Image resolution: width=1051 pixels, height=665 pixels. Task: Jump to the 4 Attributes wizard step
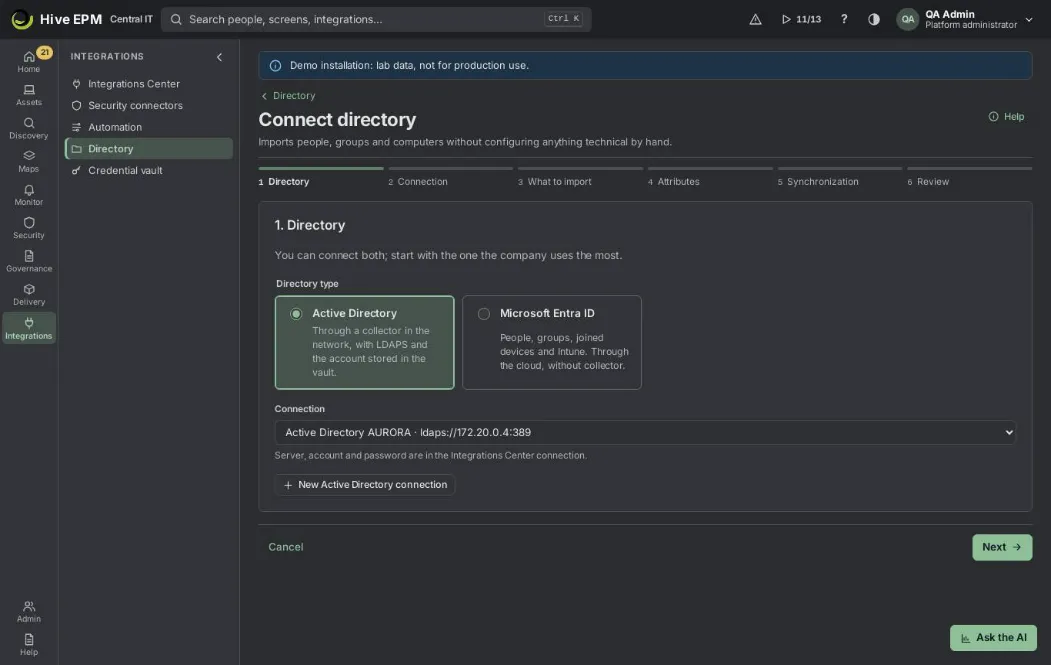(710, 178)
